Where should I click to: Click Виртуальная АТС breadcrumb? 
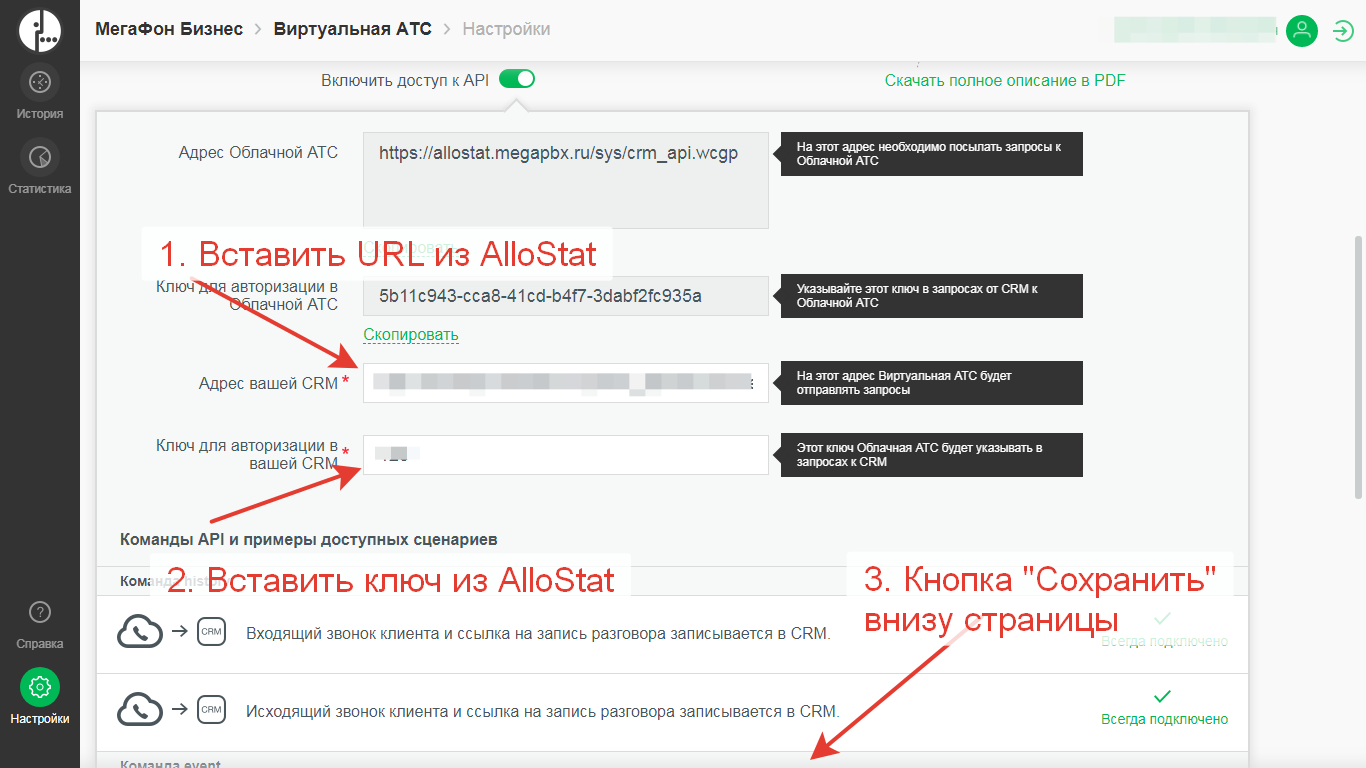(353, 29)
